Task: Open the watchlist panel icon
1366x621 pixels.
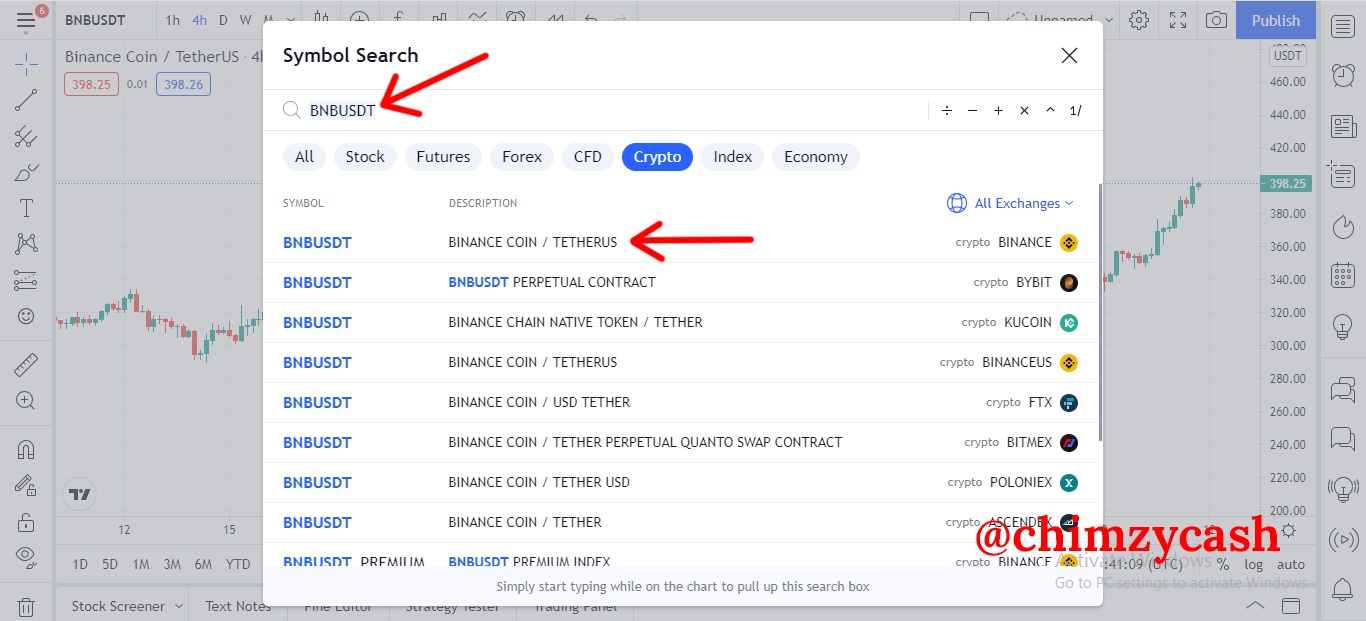Action: 1343,26
